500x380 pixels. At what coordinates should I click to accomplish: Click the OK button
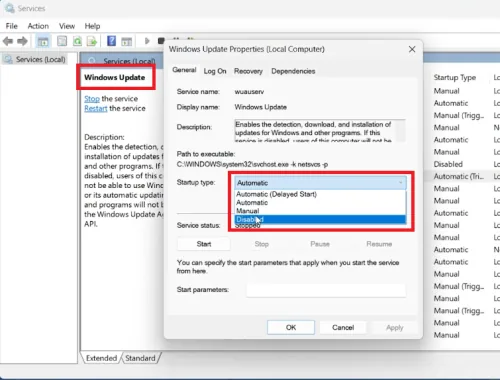point(291,327)
